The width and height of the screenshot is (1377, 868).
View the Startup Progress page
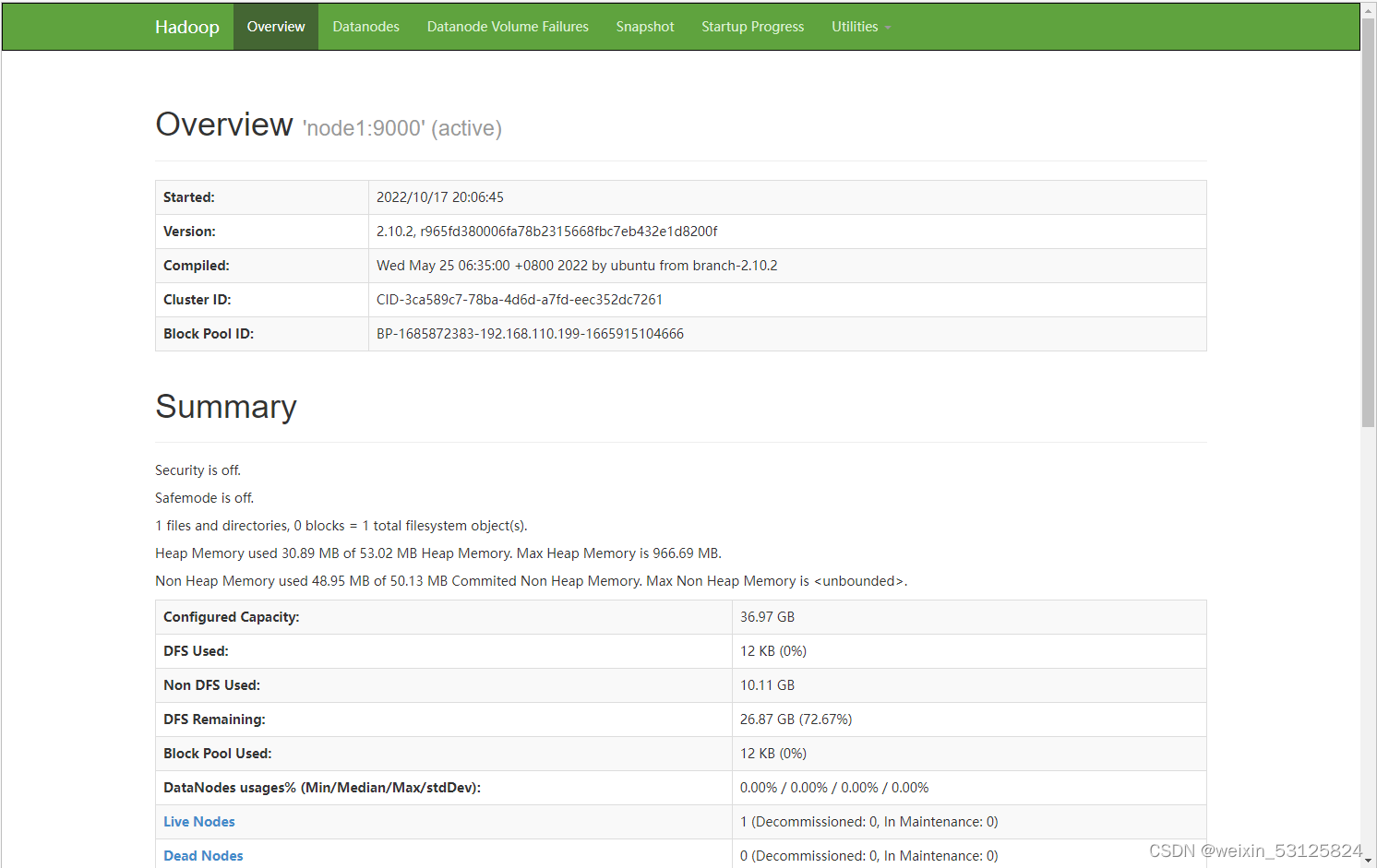click(x=752, y=26)
